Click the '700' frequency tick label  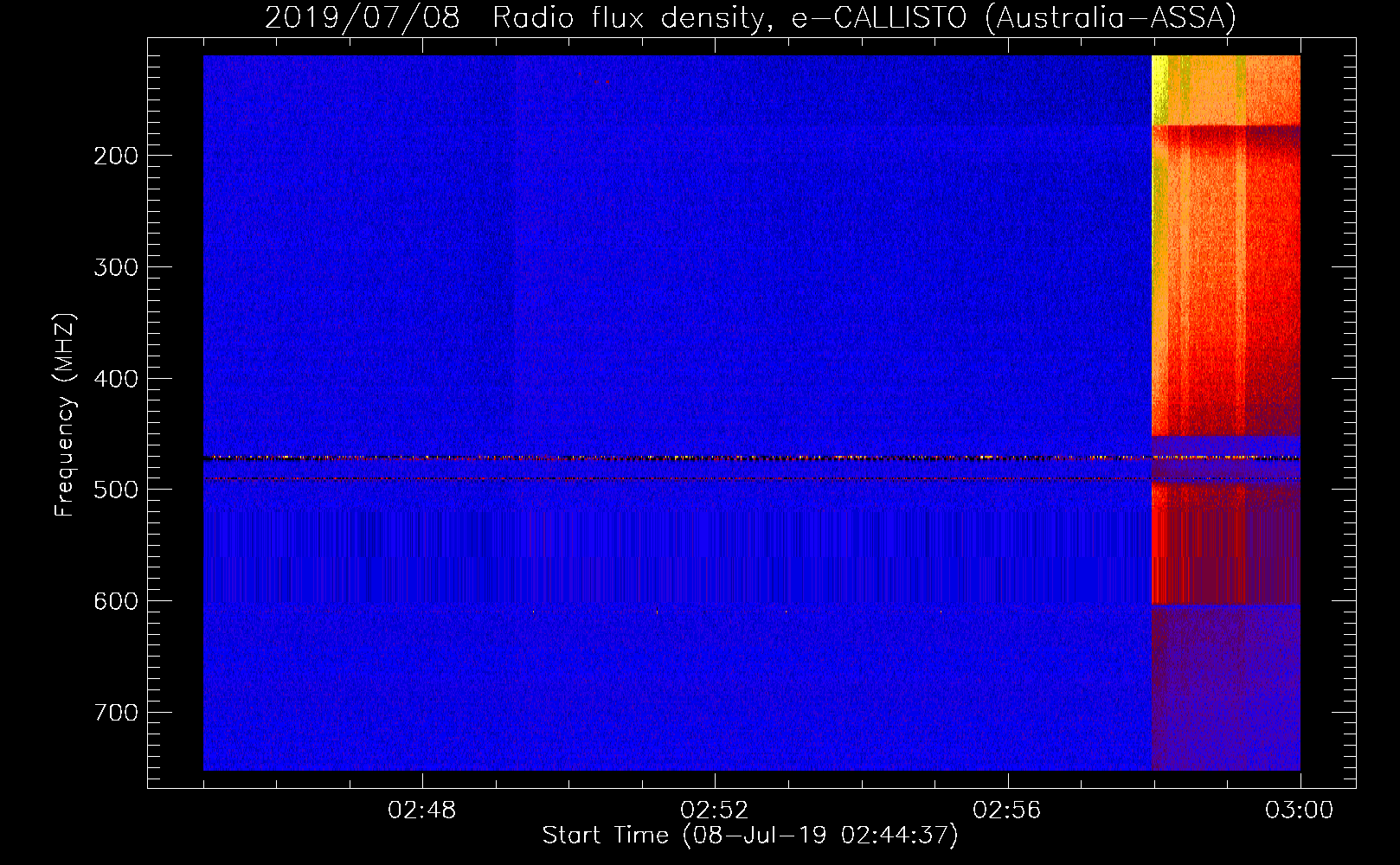click(x=116, y=713)
